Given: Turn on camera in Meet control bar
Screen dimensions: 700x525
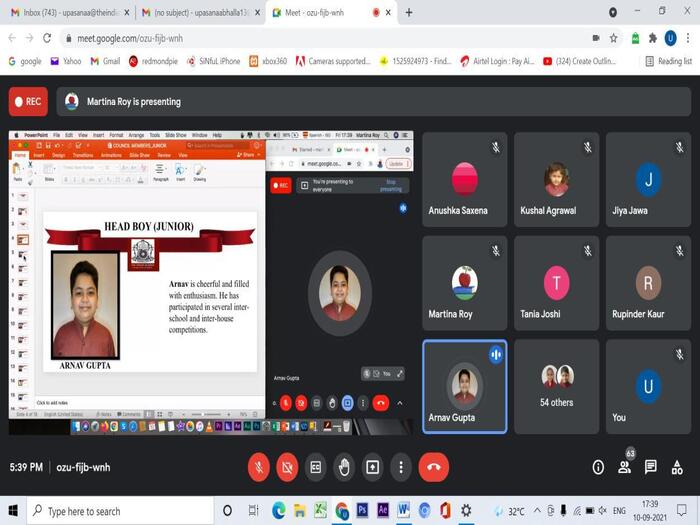Looking at the screenshot, I should tap(287, 467).
